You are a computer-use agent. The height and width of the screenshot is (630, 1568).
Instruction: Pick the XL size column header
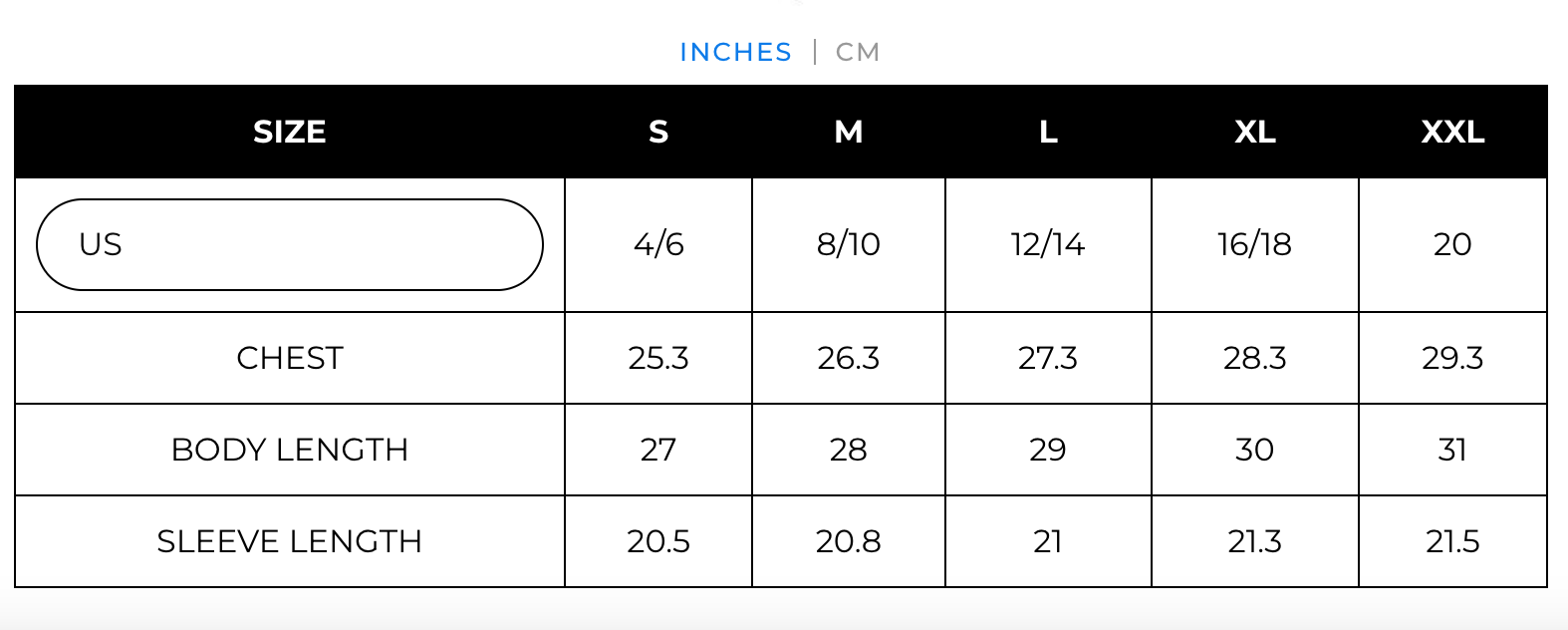1254,132
